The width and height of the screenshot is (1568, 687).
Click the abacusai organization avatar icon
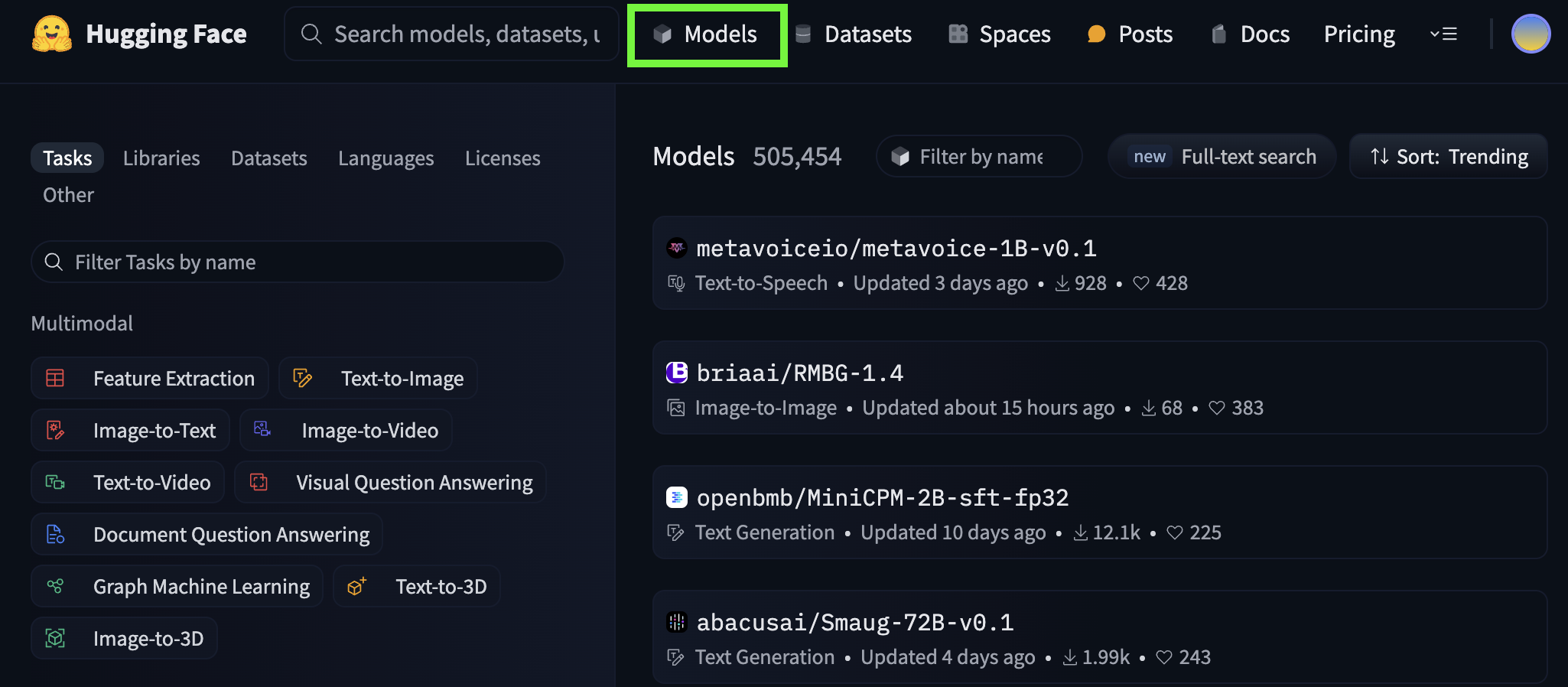677,622
